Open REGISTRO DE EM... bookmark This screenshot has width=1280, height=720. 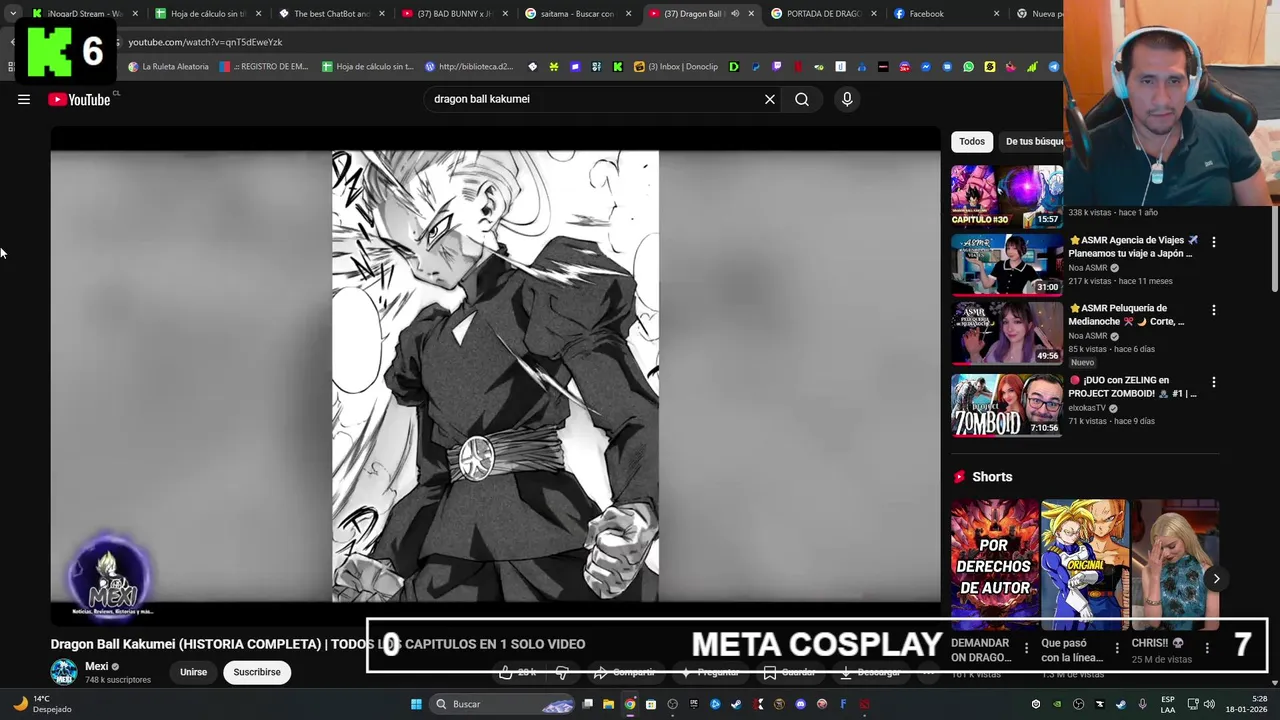(x=264, y=67)
